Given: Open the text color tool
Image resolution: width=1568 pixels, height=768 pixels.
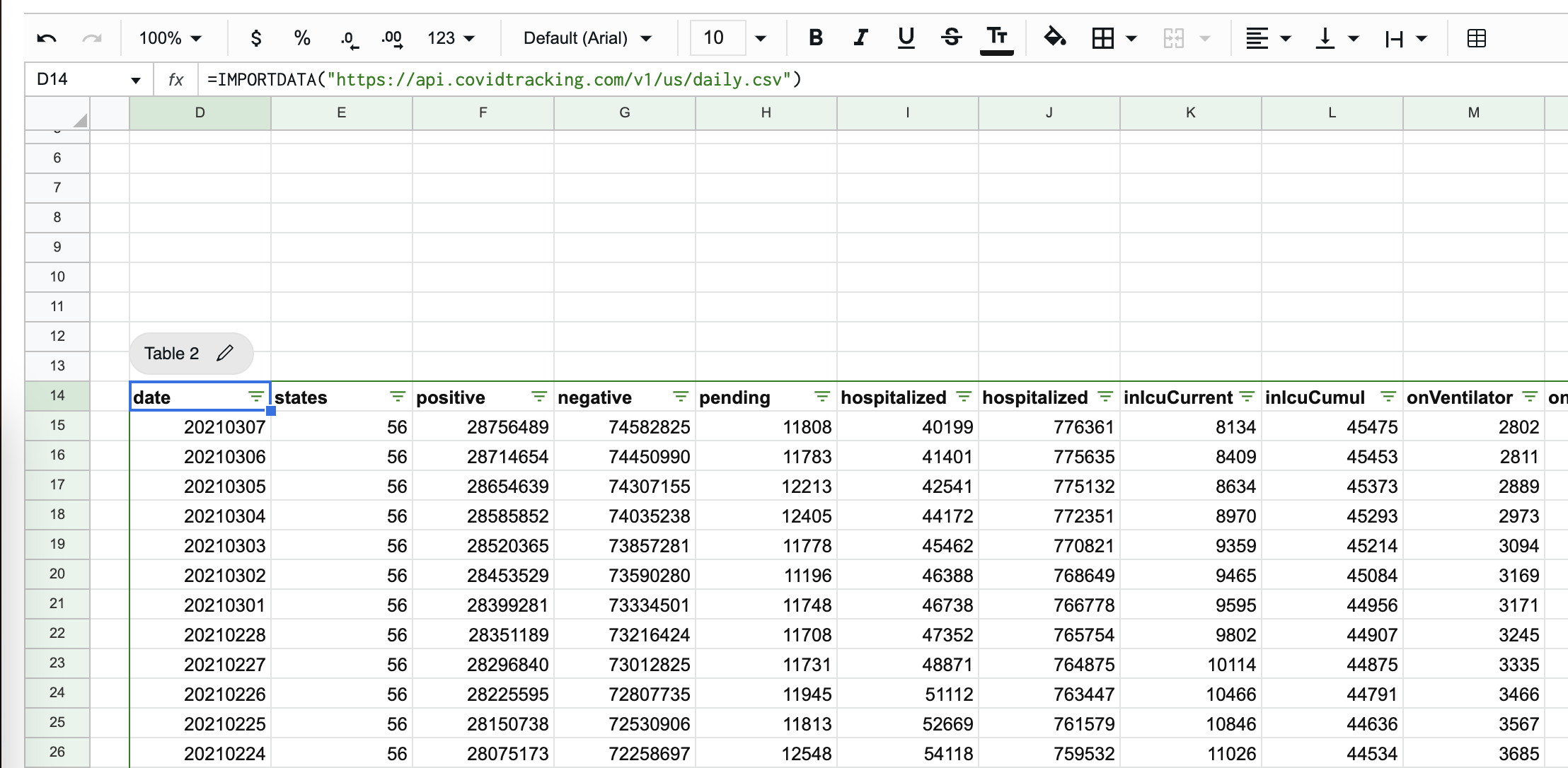Looking at the screenshot, I should [996, 38].
